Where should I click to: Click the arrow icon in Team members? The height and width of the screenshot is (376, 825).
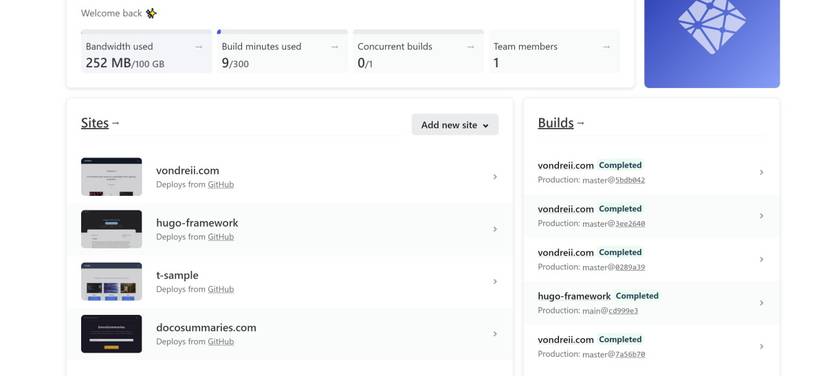pos(606,47)
